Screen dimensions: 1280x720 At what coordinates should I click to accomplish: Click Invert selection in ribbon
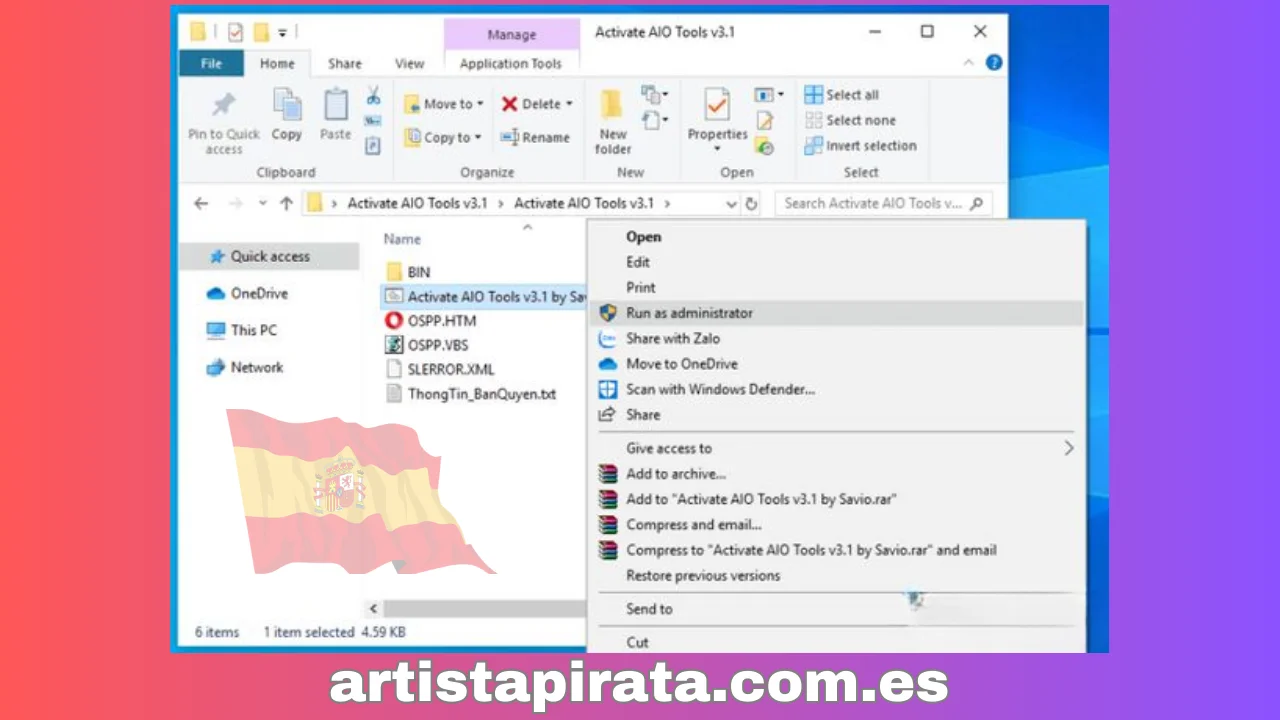click(860, 145)
